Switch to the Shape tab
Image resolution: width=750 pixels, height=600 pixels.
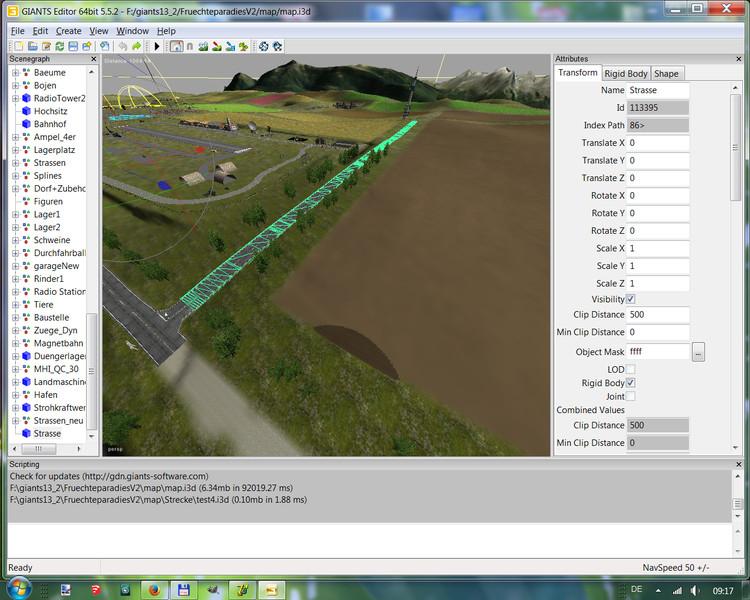(666, 73)
